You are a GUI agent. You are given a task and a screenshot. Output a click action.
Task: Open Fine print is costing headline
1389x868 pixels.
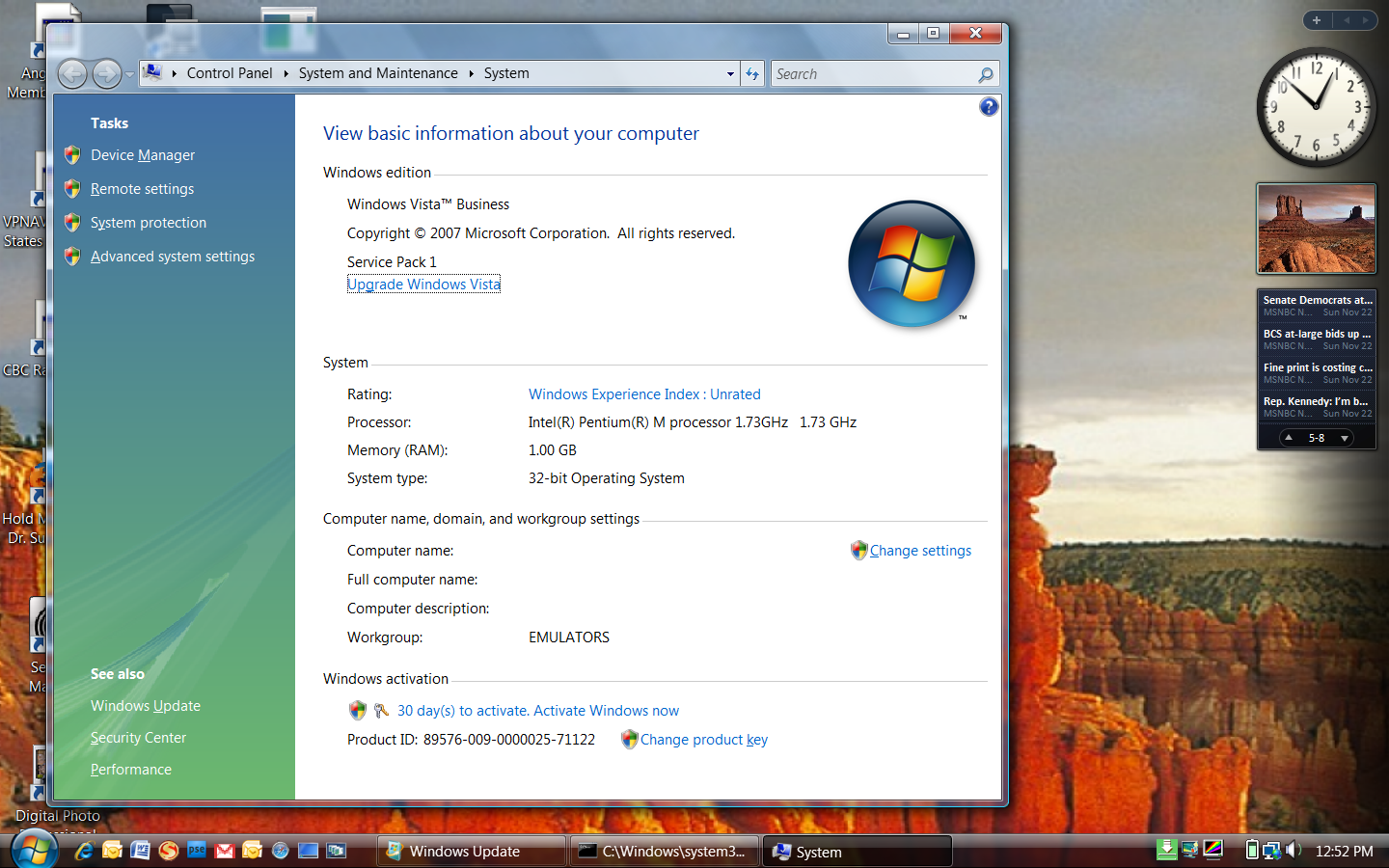(1317, 373)
